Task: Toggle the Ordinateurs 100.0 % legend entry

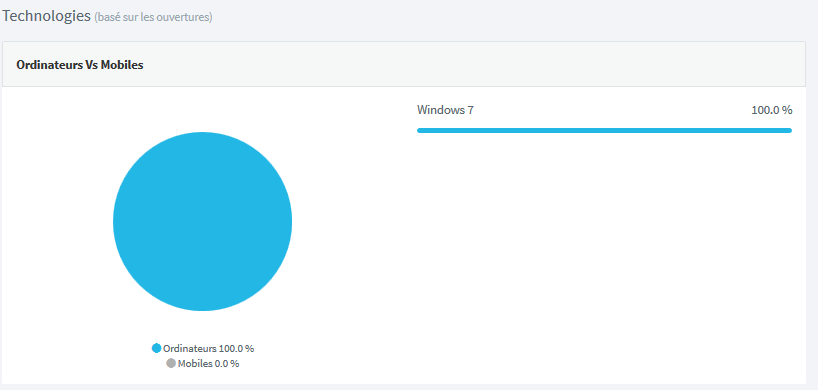Action: tap(203, 348)
